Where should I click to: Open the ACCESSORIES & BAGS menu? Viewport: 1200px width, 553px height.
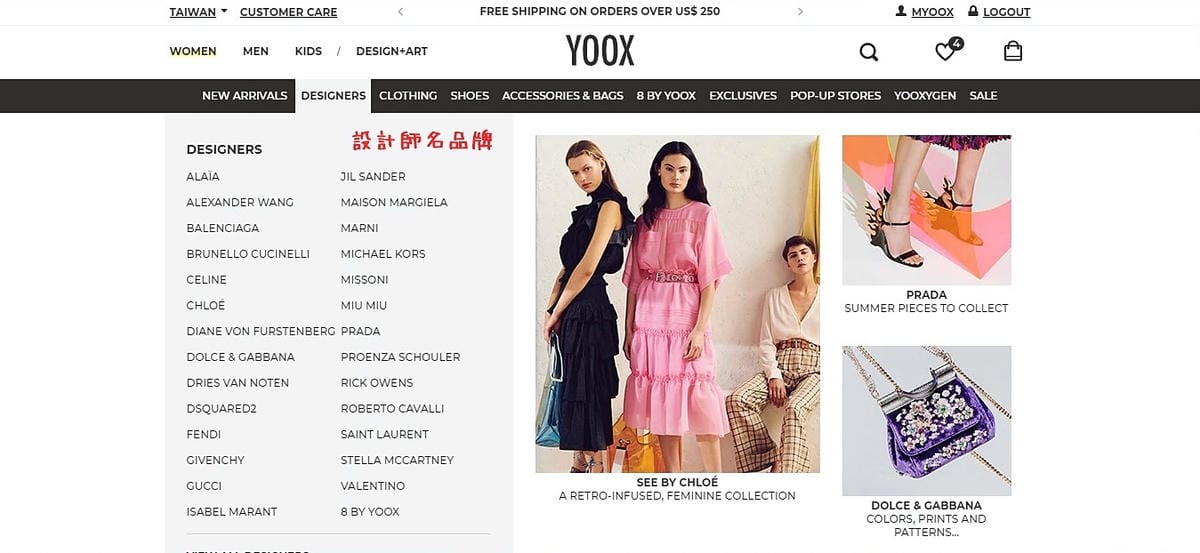click(562, 96)
